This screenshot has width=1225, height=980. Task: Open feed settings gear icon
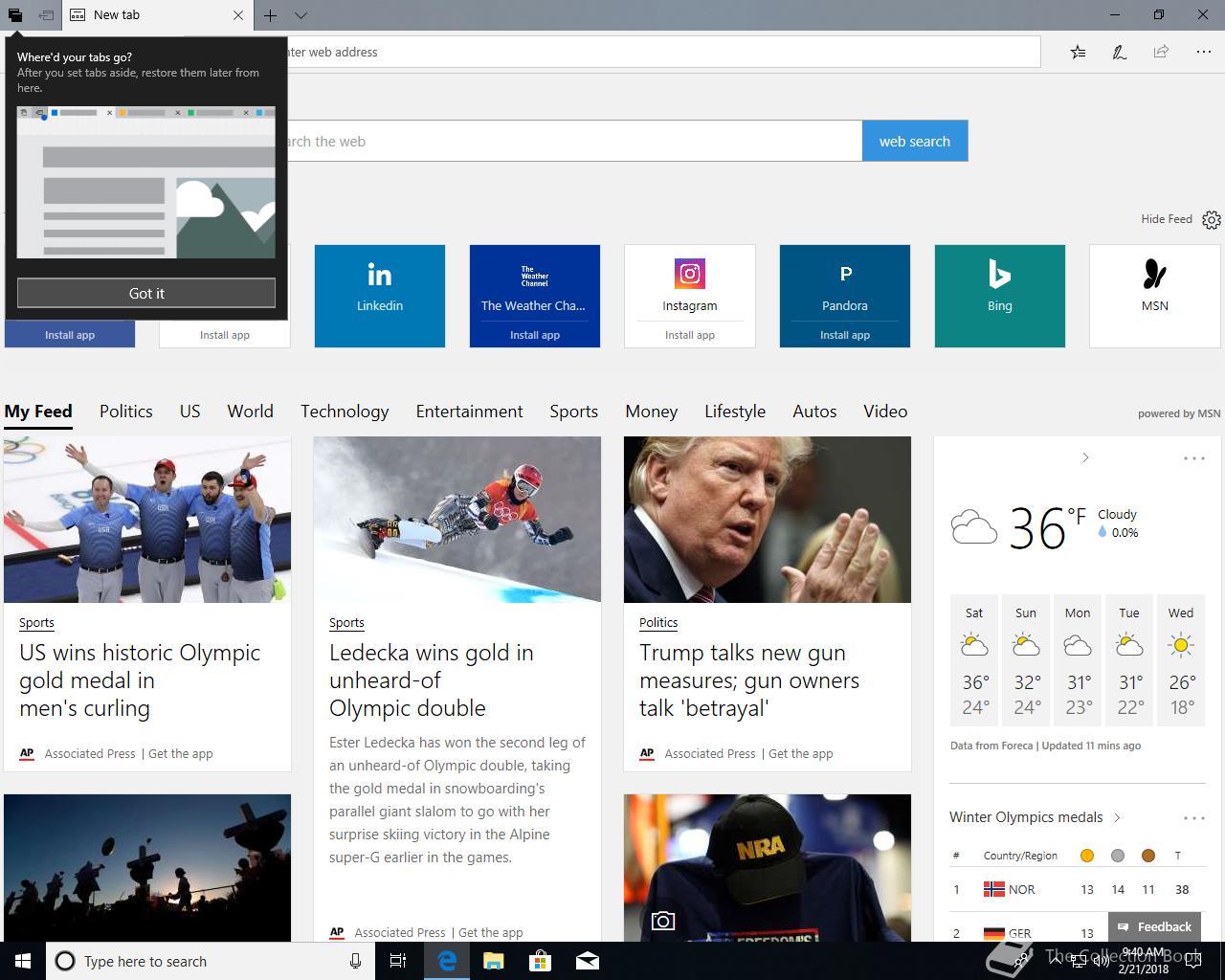point(1212,220)
